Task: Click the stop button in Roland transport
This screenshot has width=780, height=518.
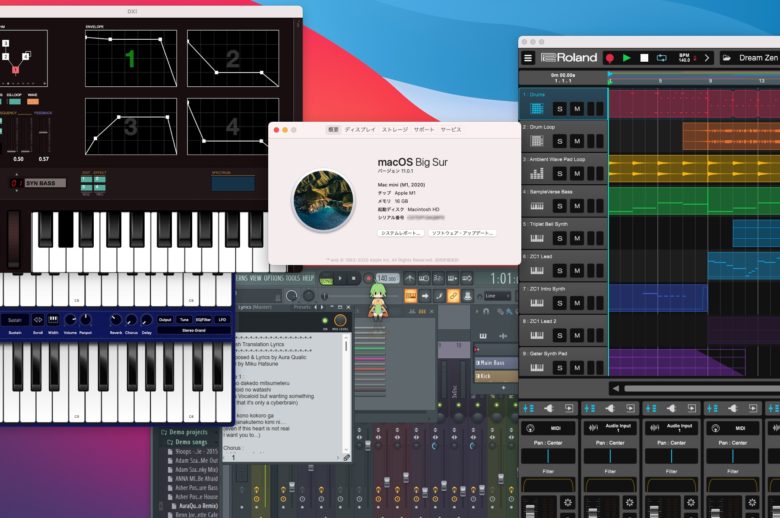Action: 645,58
